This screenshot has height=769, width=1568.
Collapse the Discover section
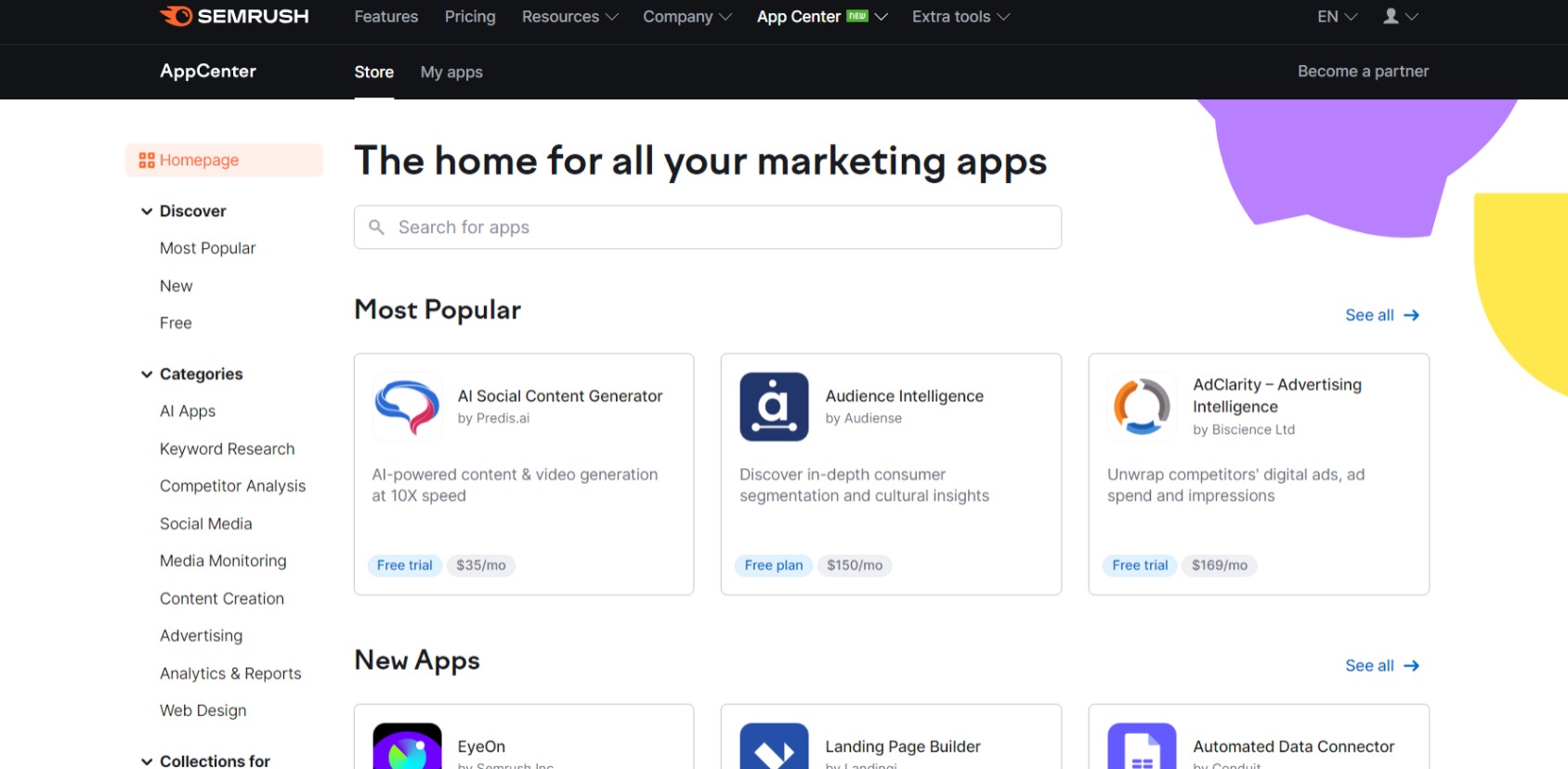tap(147, 211)
